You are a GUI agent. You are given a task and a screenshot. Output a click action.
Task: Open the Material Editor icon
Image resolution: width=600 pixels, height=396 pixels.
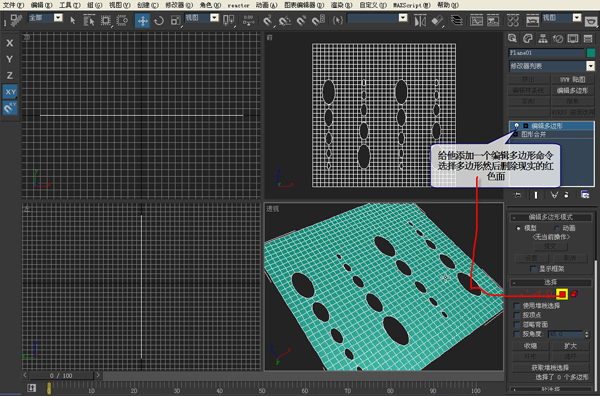tap(513, 20)
